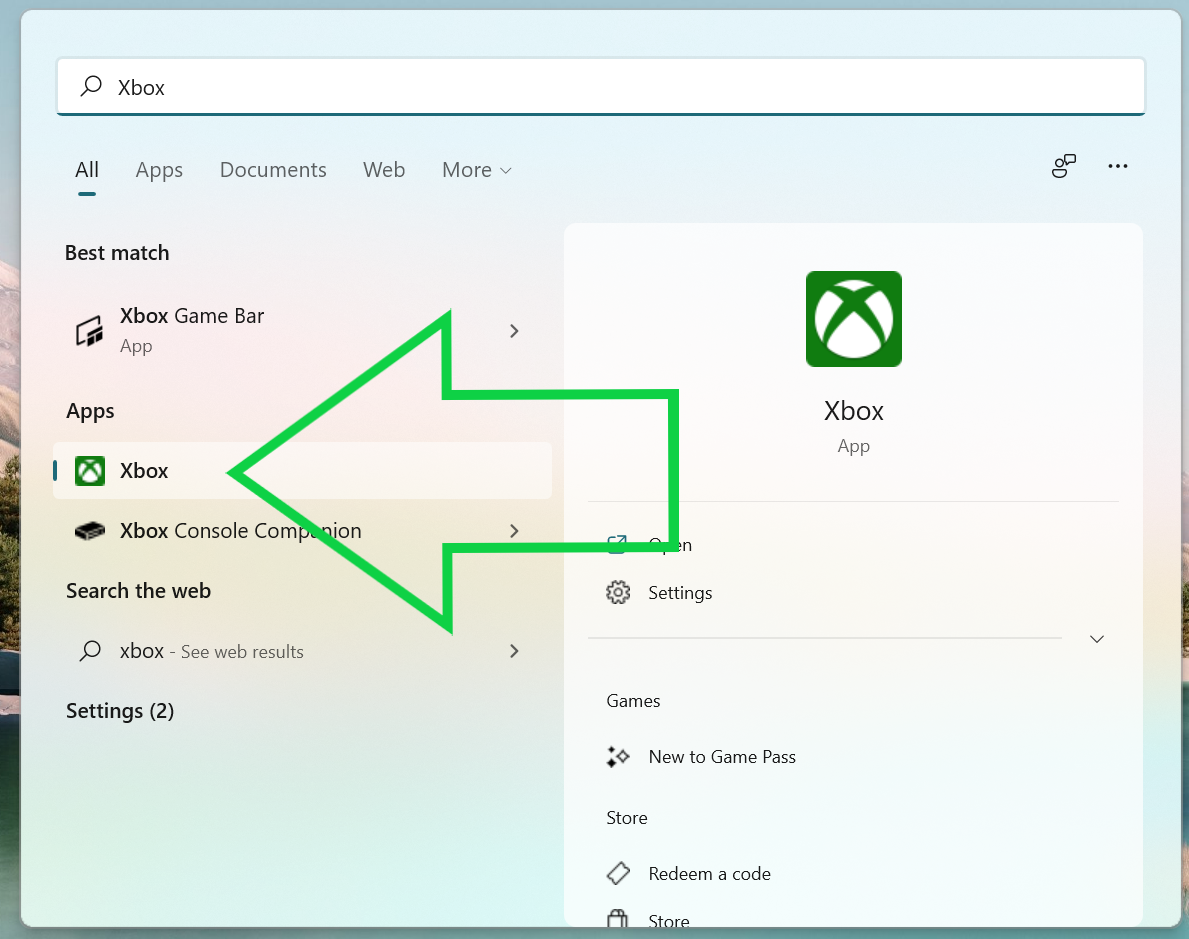Click the Redeem a code diamond icon
Image resolution: width=1189 pixels, height=939 pixels.
(x=619, y=873)
